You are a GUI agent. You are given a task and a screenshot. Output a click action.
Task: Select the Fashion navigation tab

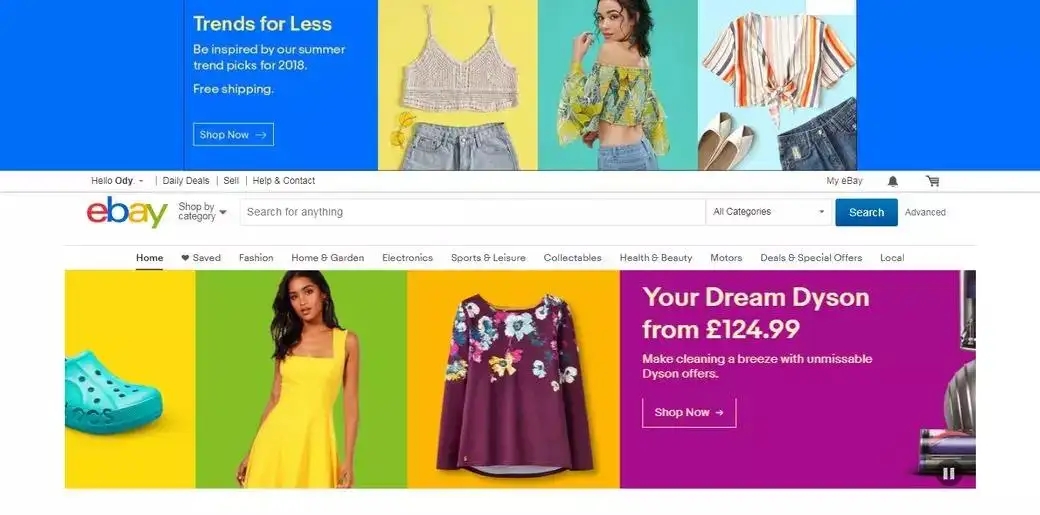point(256,258)
